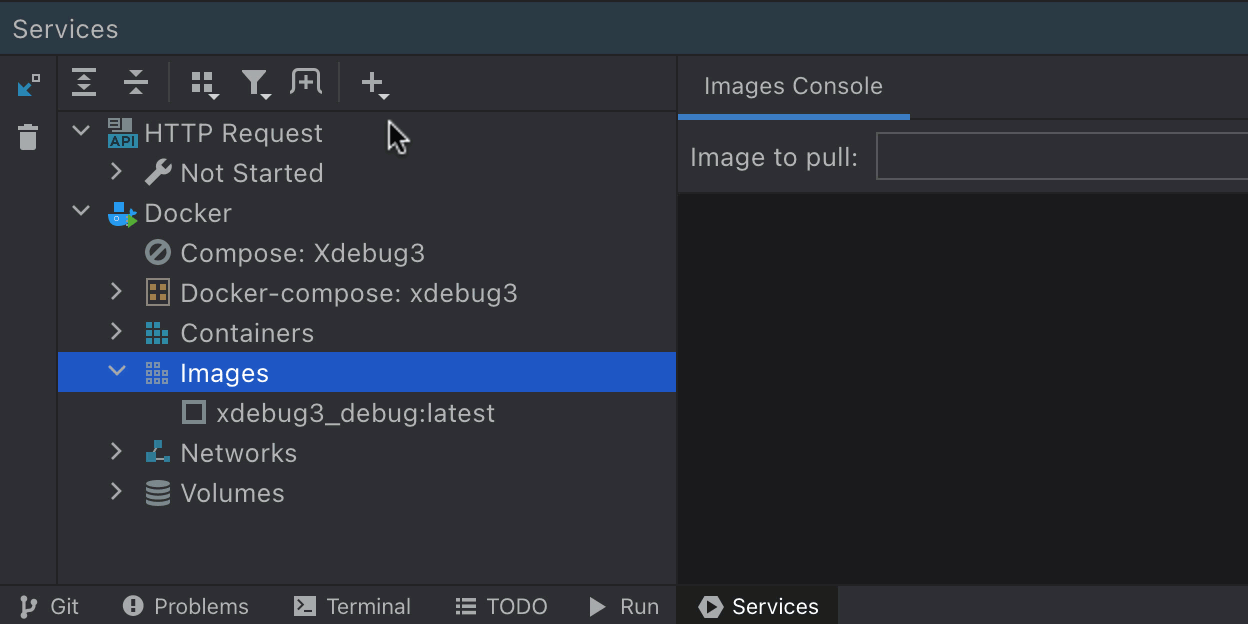Viewport: 1248px width, 624px height.
Task: Click the Image to pull label
Action: click(x=774, y=158)
